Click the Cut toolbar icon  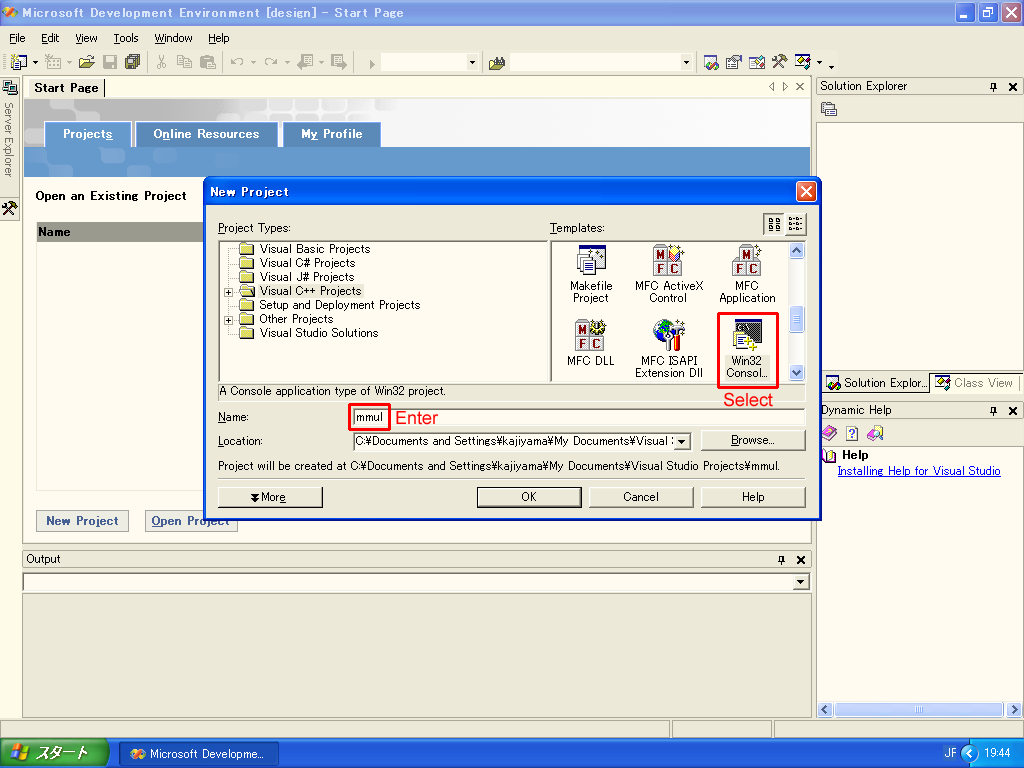pyautogui.click(x=161, y=62)
